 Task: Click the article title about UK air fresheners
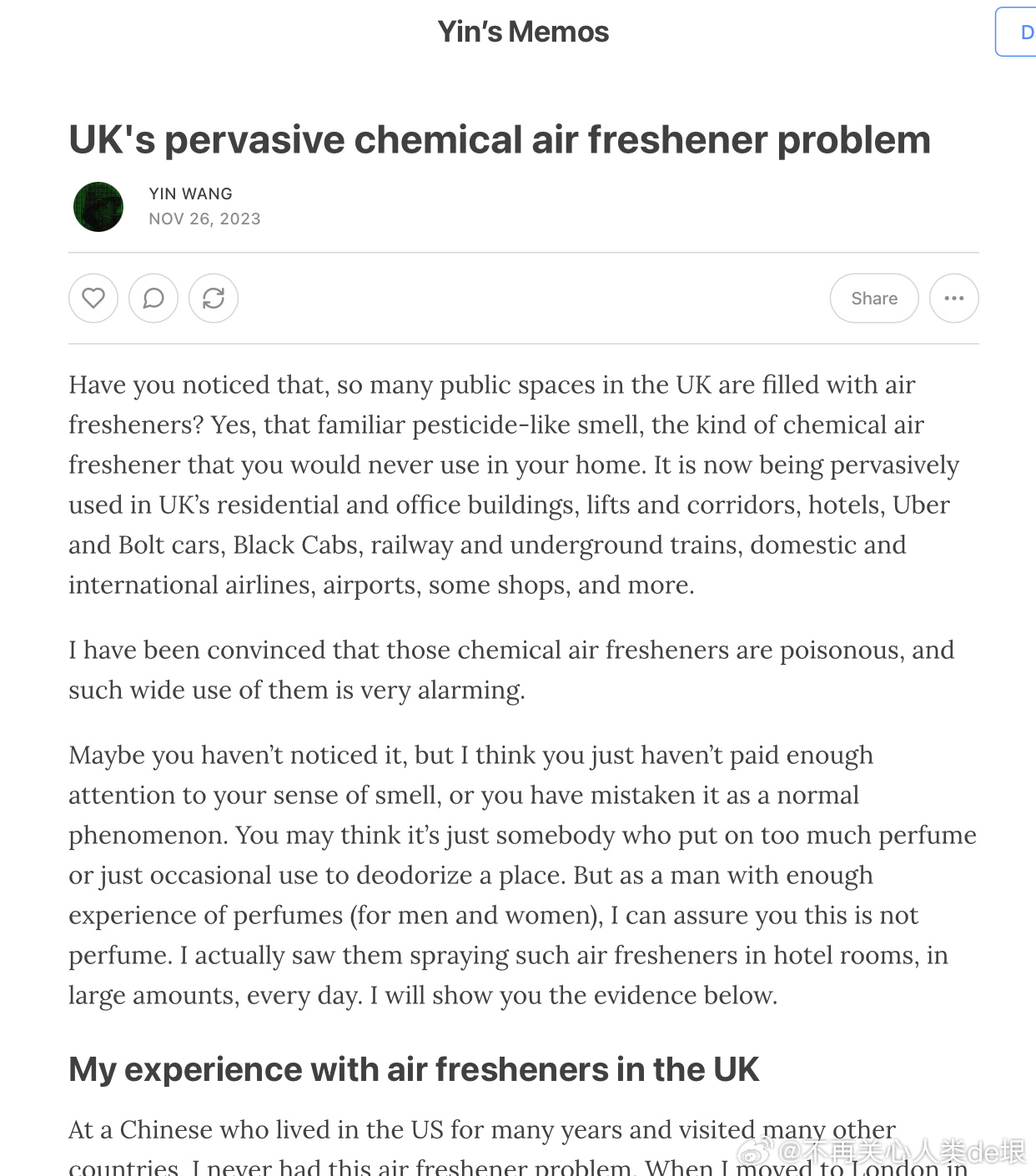[x=499, y=139]
